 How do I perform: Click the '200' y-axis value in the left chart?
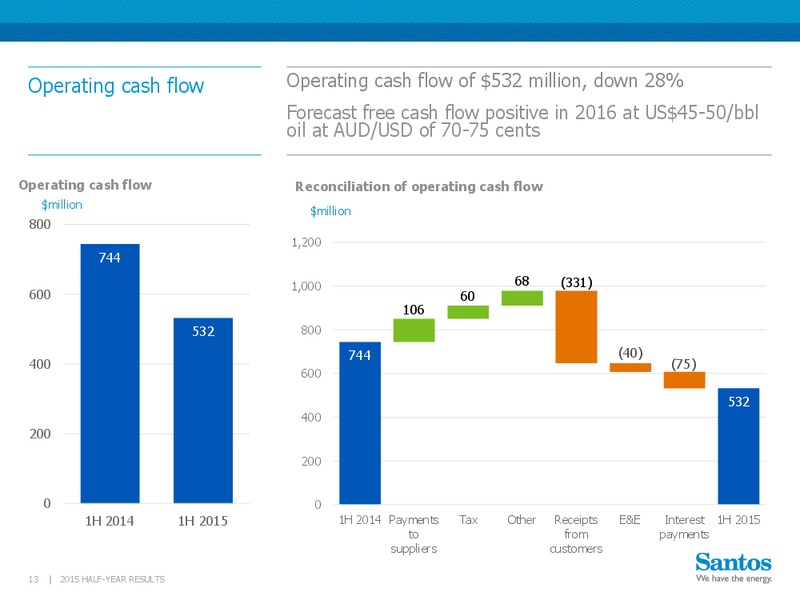pyautogui.click(x=40, y=434)
